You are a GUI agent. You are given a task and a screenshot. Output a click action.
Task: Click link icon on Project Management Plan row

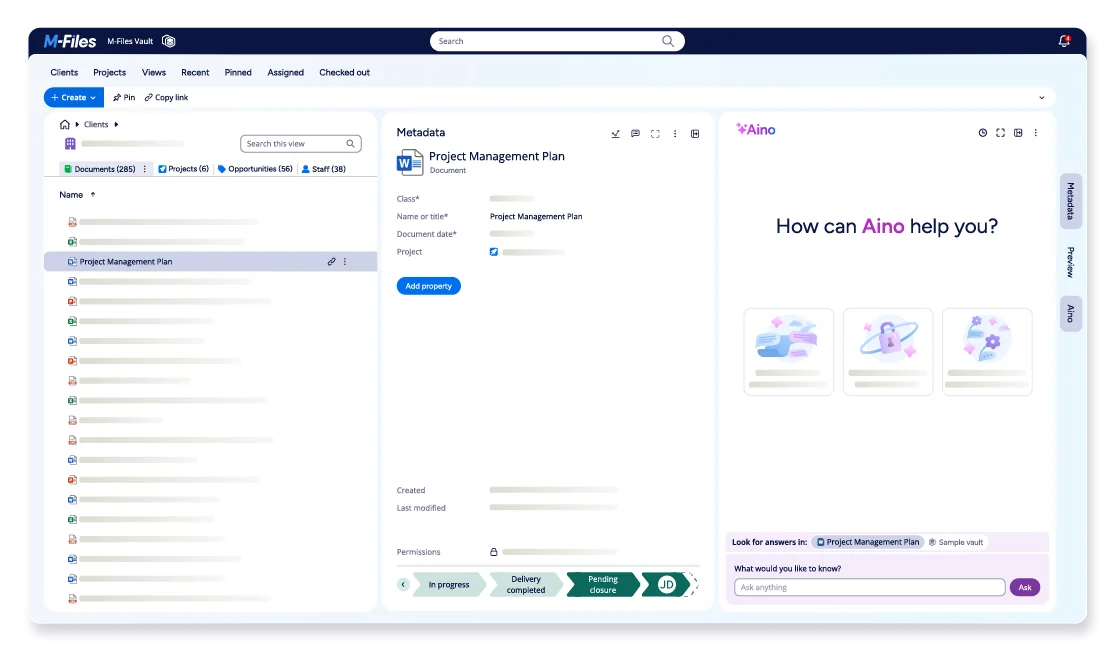tap(331, 262)
